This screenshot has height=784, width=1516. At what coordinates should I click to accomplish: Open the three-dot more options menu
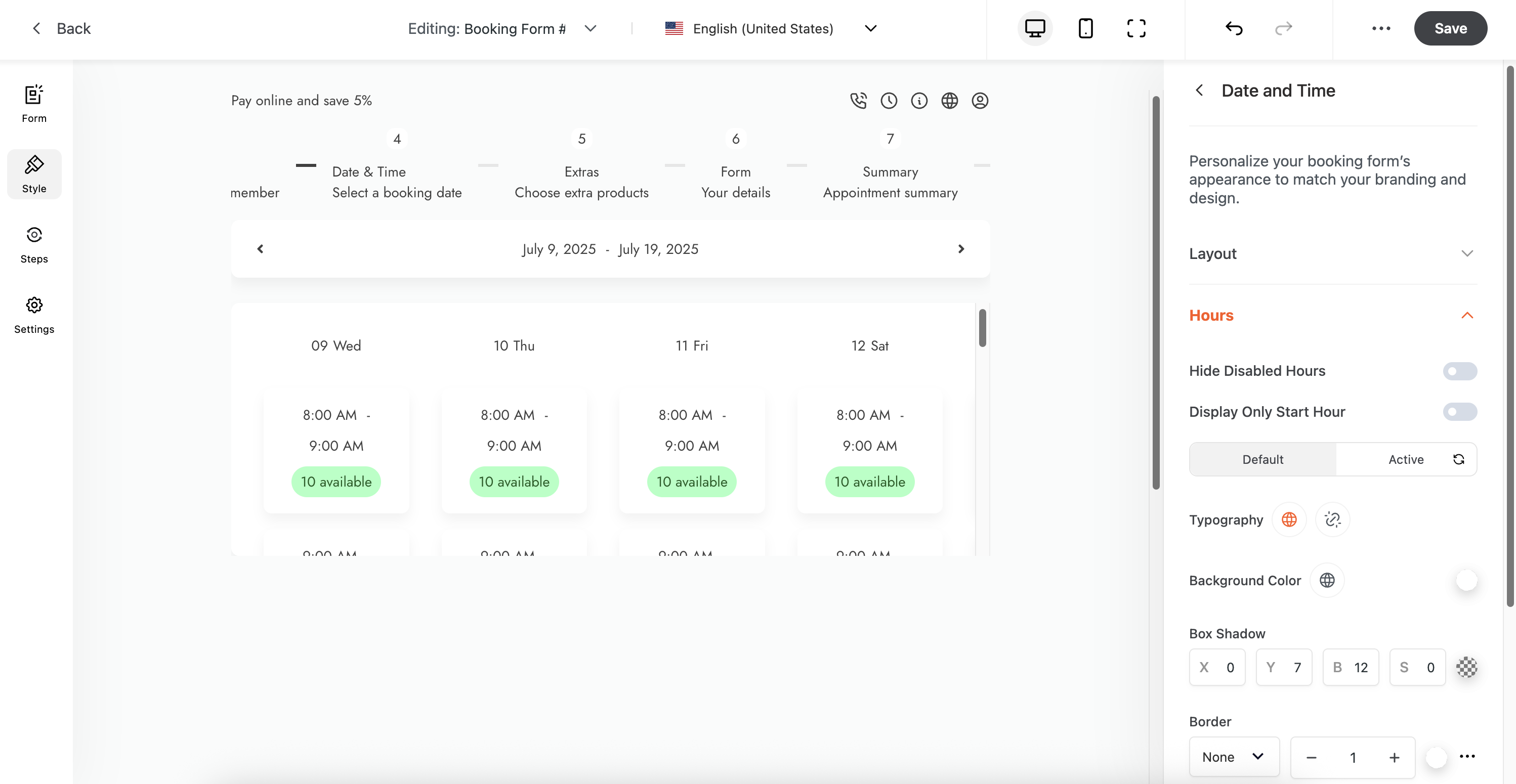tap(1380, 28)
